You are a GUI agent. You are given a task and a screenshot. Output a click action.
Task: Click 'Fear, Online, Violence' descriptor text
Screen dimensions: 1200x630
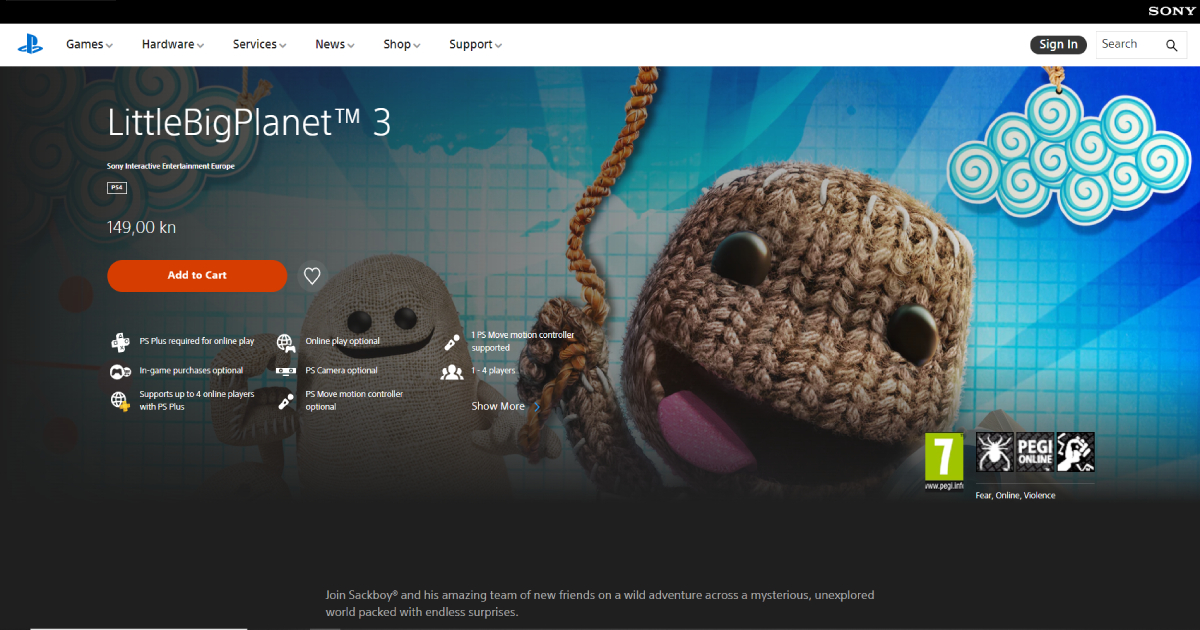(x=1015, y=496)
